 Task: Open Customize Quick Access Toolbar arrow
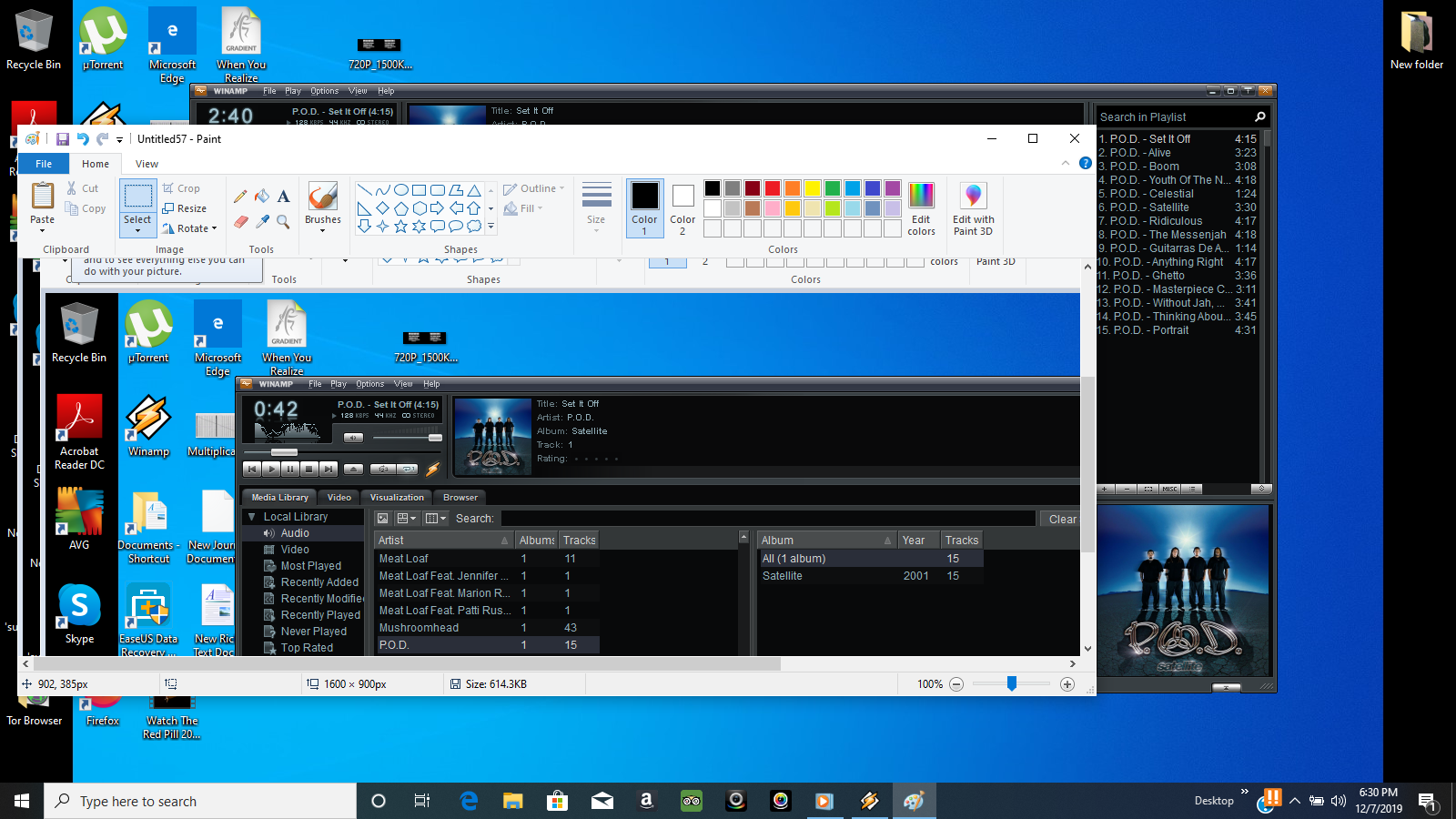tap(119, 139)
